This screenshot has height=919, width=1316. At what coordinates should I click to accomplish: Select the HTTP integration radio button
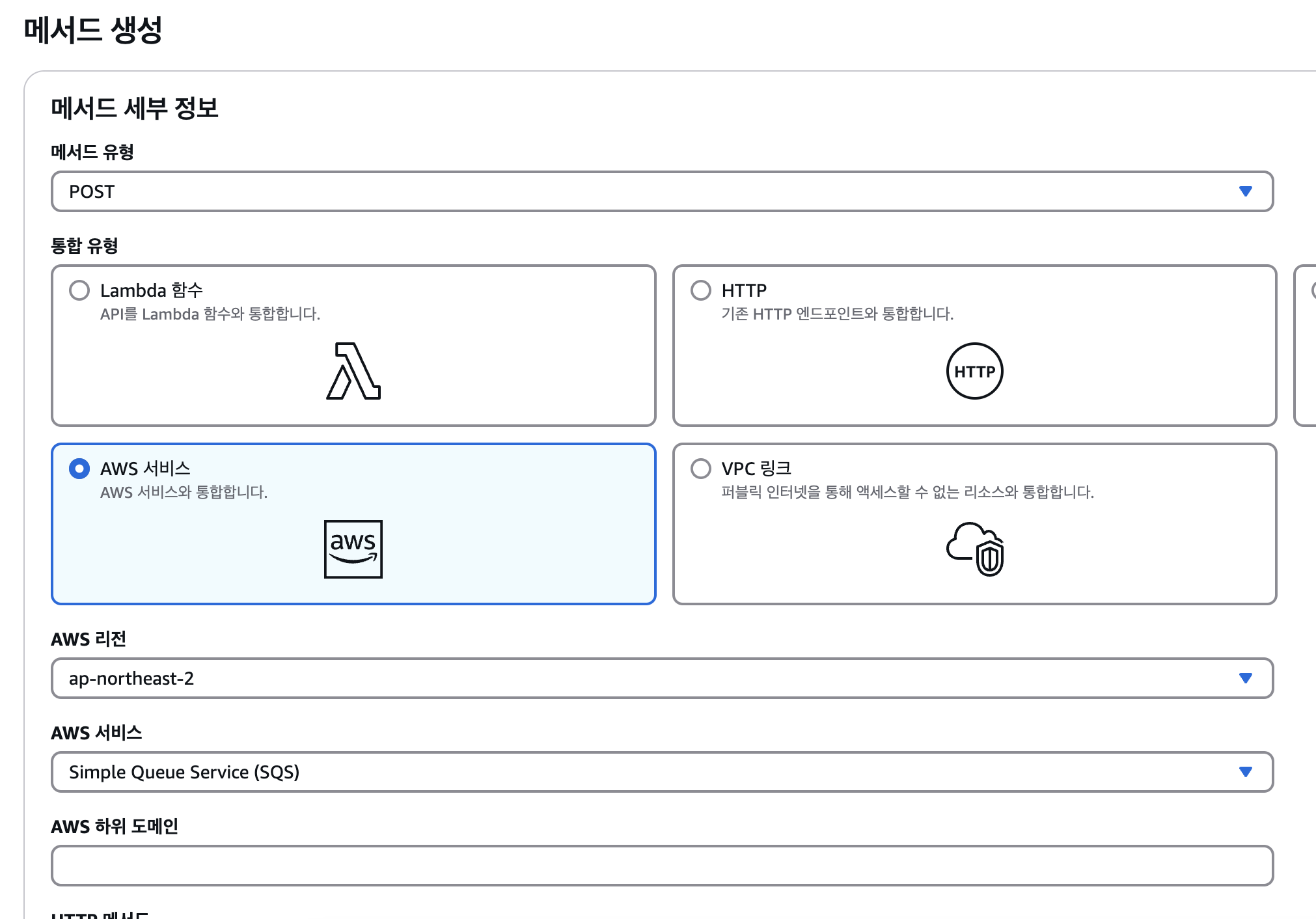[701, 290]
